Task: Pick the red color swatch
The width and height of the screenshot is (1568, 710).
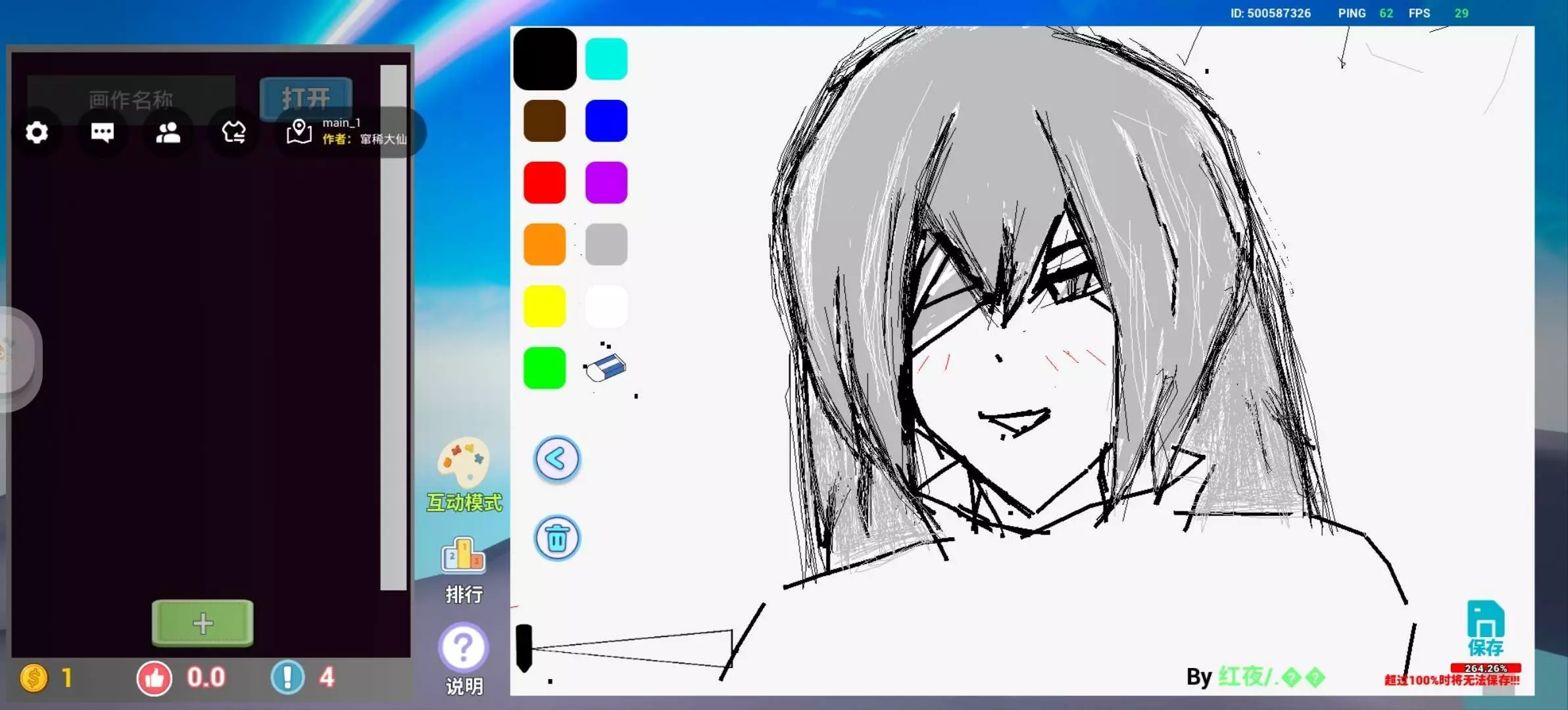Action: tap(545, 183)
